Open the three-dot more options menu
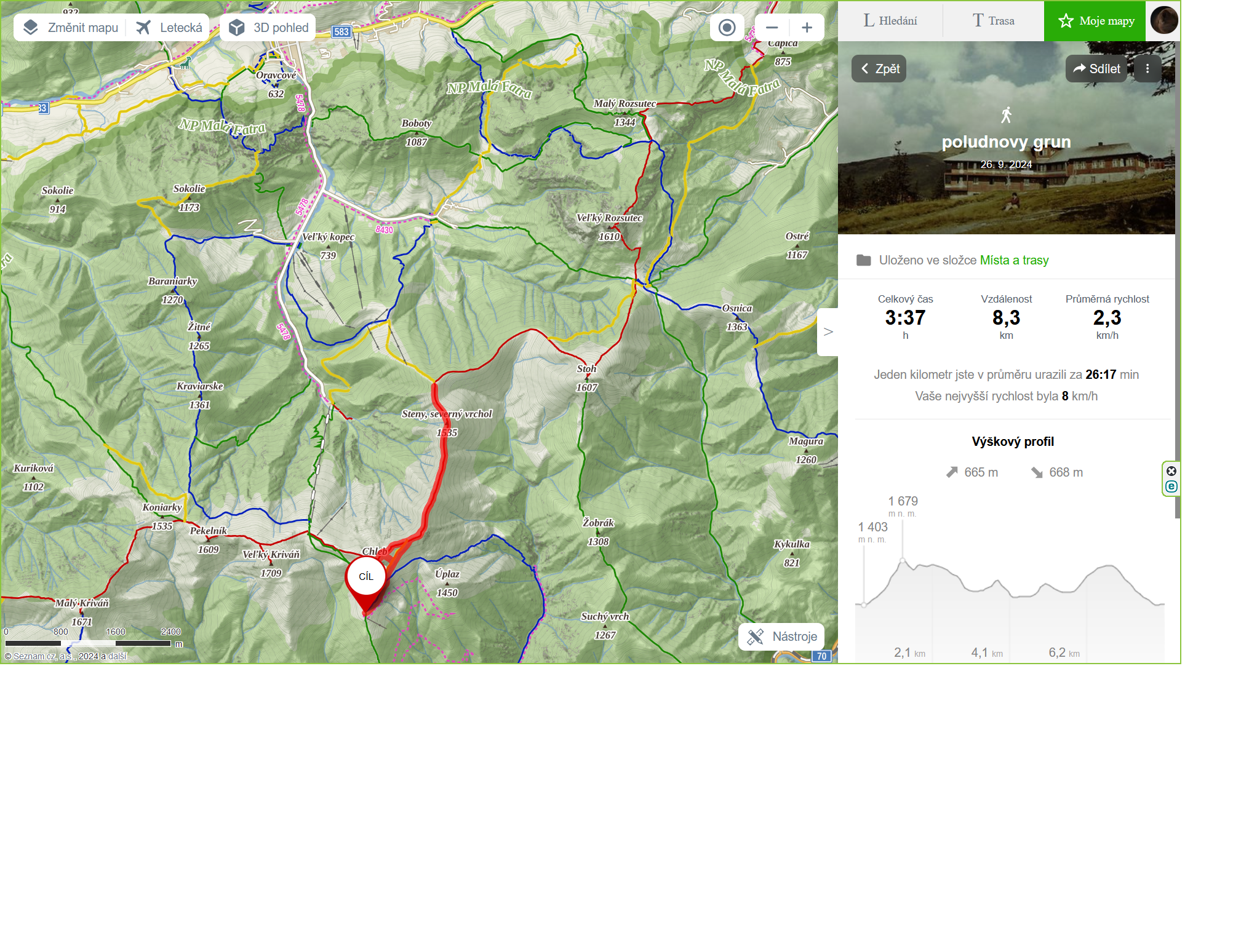1233x952 pixels. 1147,69
